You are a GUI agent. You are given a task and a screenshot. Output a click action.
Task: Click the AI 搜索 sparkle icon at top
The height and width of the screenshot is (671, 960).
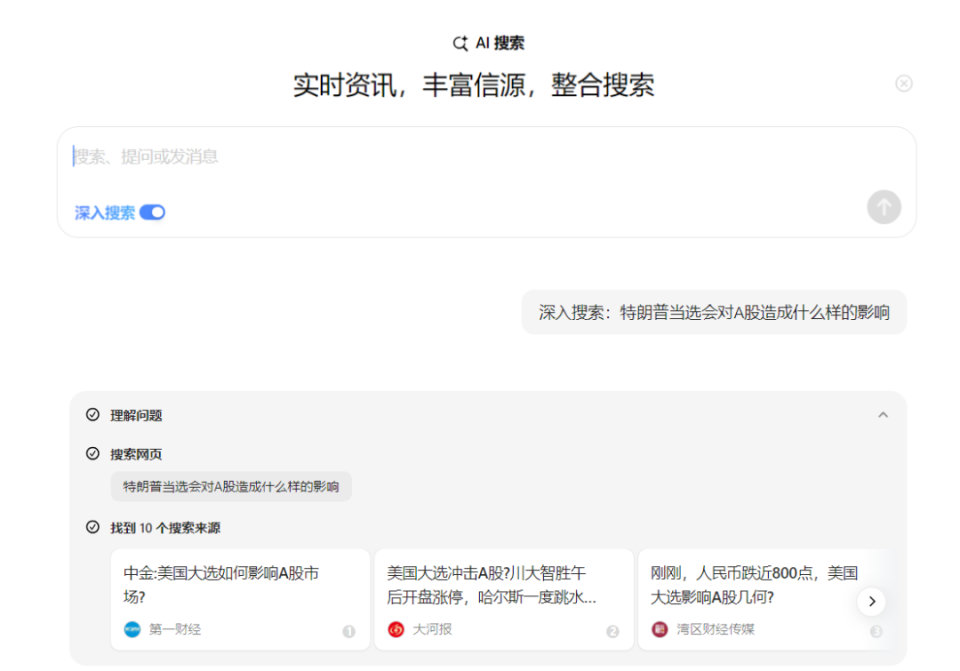460,43
